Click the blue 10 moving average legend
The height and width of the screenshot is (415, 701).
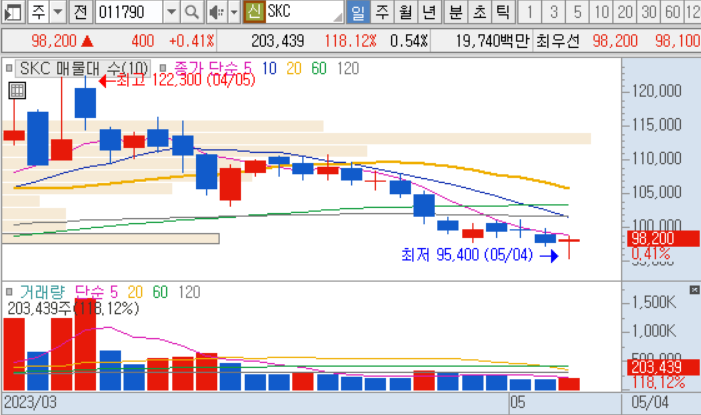click(x=269, y=68)
